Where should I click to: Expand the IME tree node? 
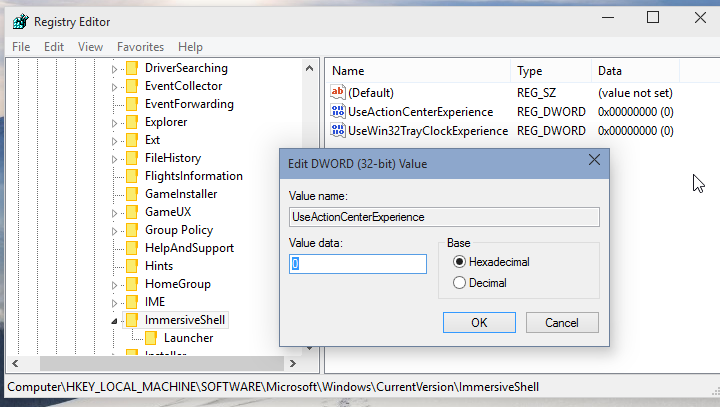[114, 303]
